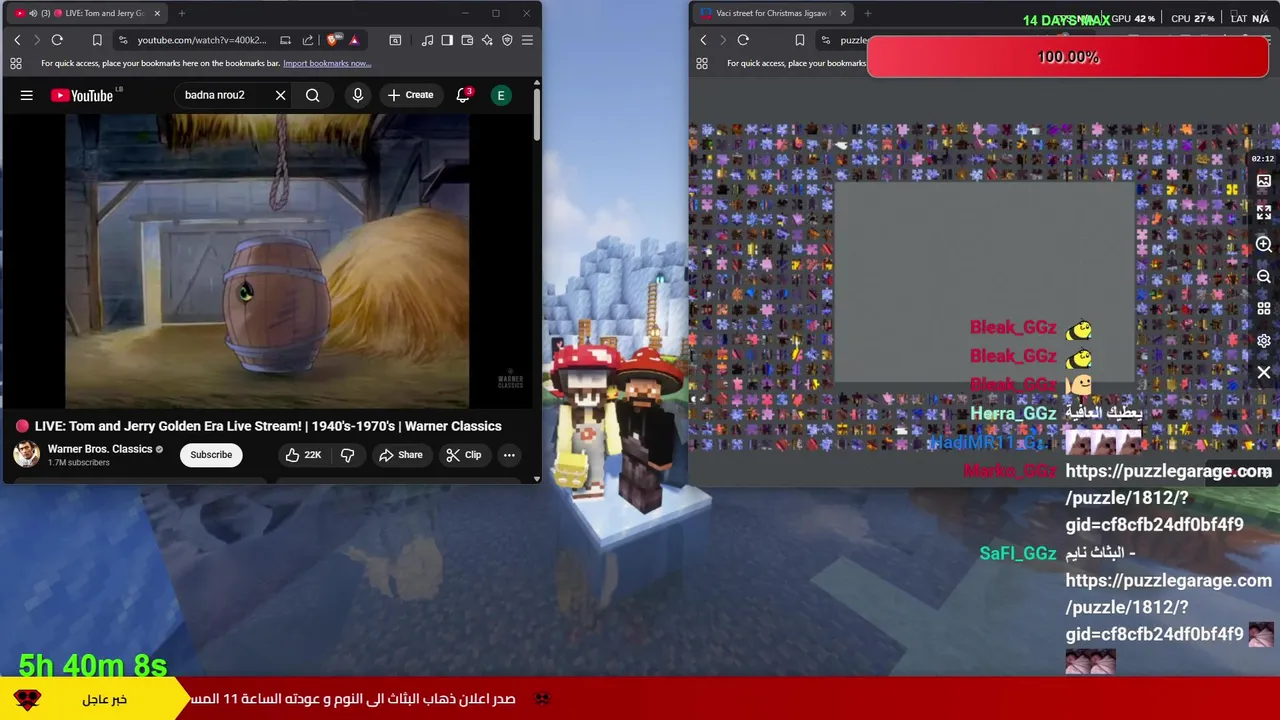Go back in the YouTube browser window
Viewport: 1280px width, 720px height.
pyautogui.click(x=17, y=40)
